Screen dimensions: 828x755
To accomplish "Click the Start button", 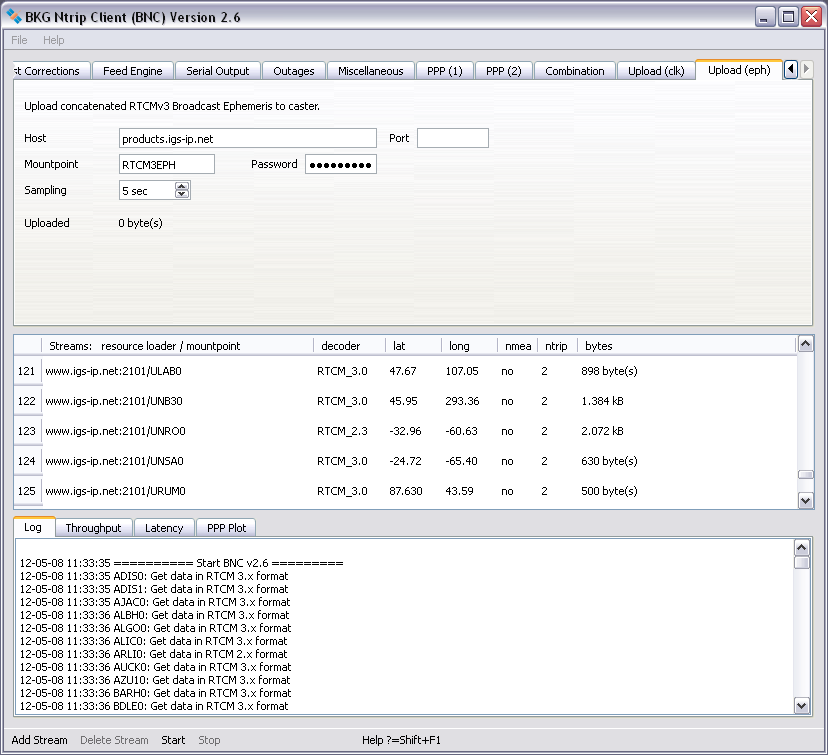I will click(173, 740).
